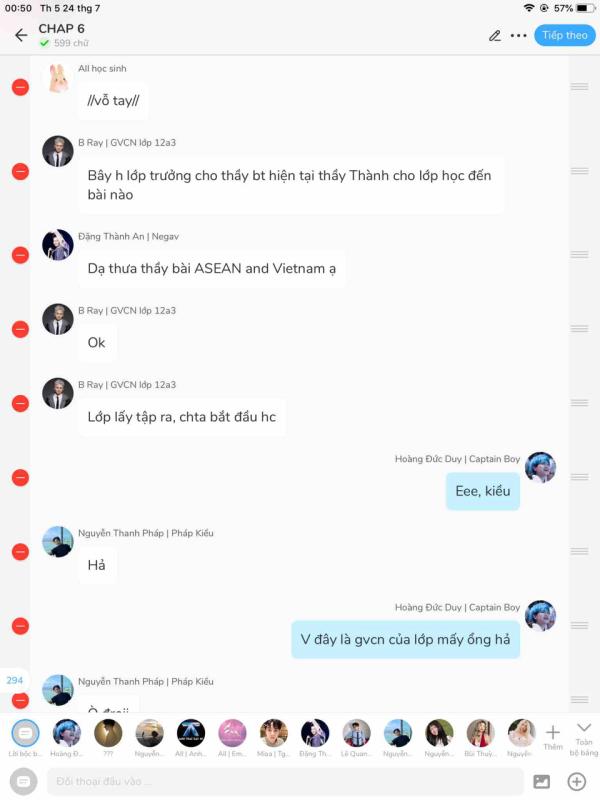Toggle the message type bubble button beside input
Screen dimensions: 600x800
[23, 781]
